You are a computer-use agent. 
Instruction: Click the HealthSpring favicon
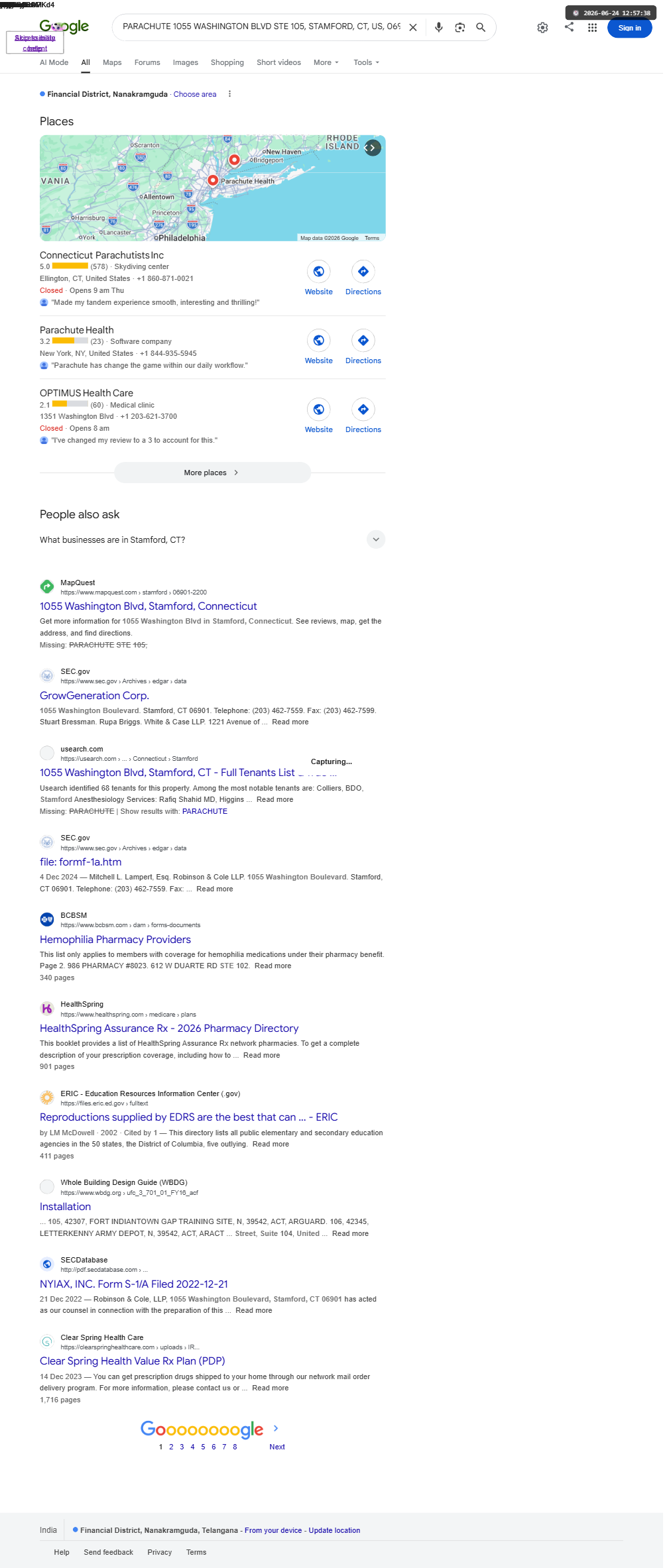(x=47, y=1009)
